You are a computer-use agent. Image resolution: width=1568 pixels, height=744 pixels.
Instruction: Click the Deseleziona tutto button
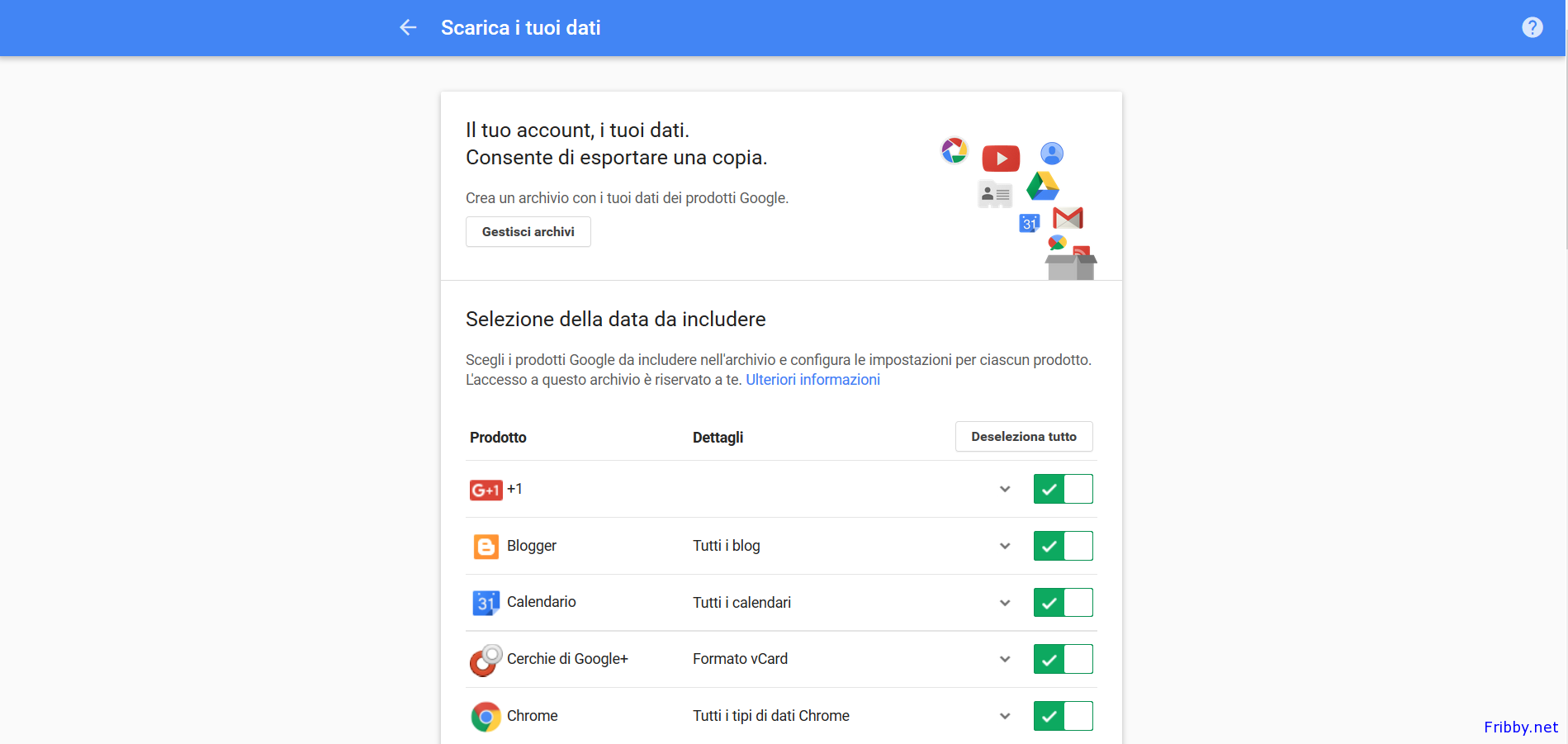coord(1024,437)
